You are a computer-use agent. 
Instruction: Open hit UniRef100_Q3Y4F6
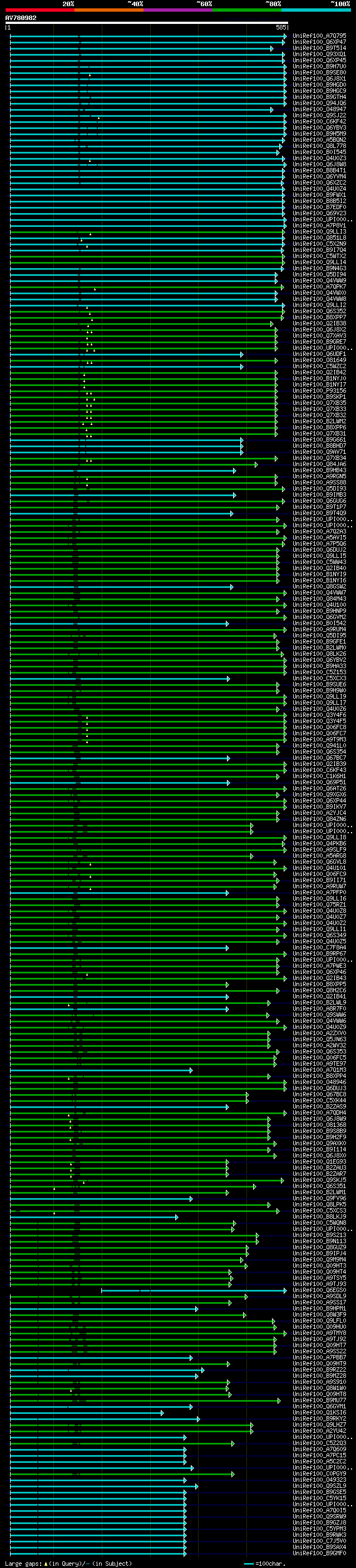tap(319, 715)
